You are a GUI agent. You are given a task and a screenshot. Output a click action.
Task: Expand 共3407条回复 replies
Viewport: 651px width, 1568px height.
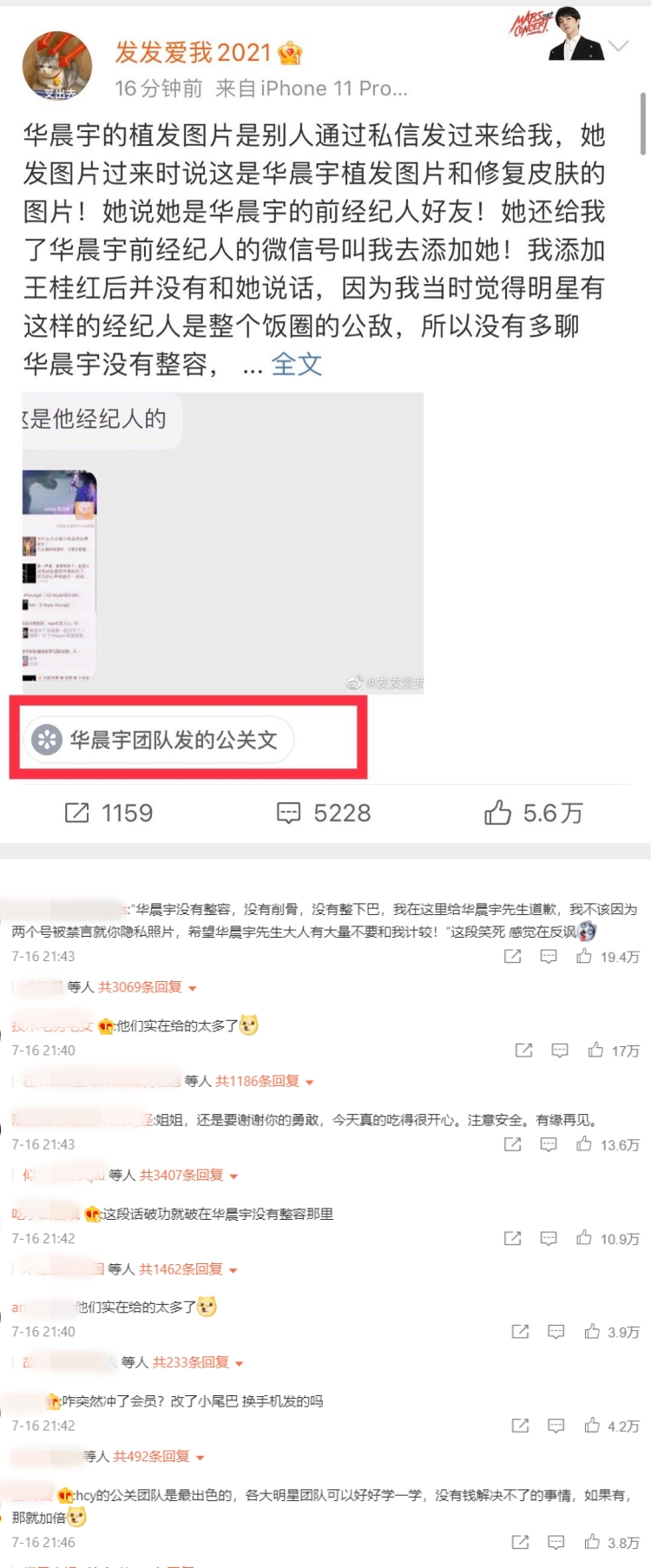tap(188, 1175)
